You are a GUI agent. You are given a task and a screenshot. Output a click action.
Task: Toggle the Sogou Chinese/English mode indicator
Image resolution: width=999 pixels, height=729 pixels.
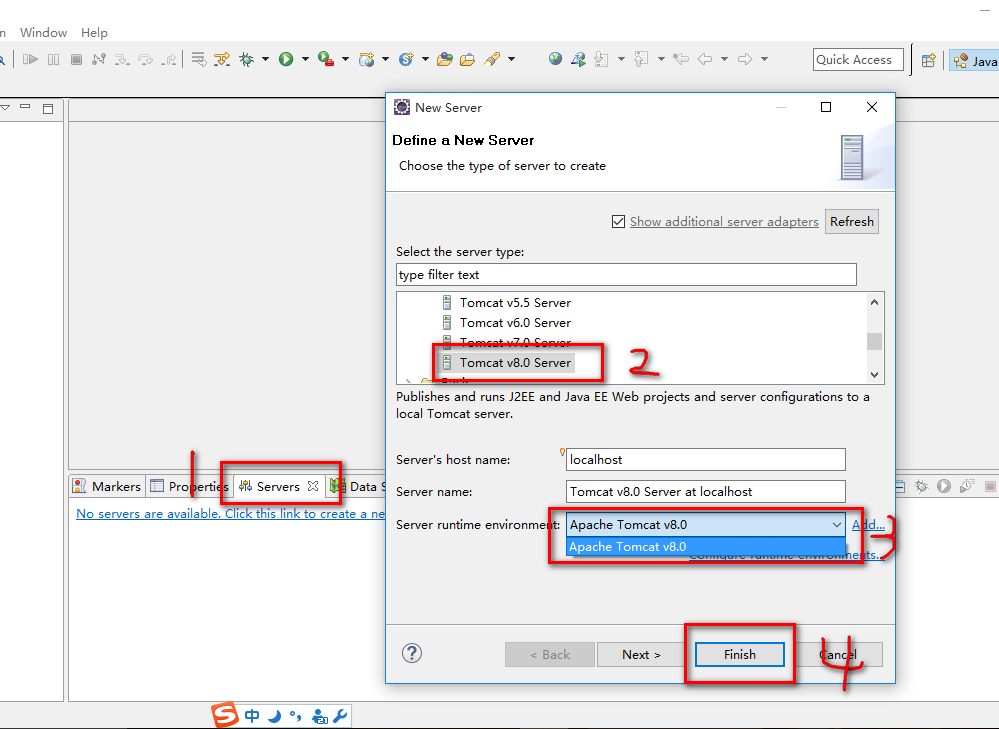[x=252, y=716]
